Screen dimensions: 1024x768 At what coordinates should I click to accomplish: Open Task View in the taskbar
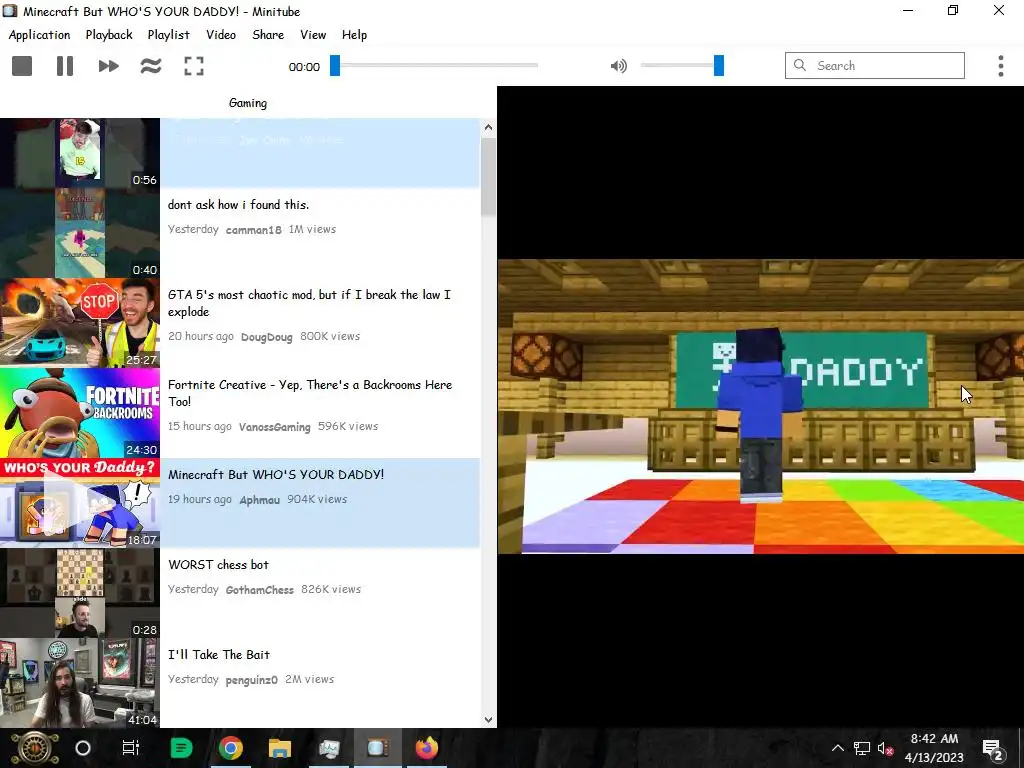[131, 748]
